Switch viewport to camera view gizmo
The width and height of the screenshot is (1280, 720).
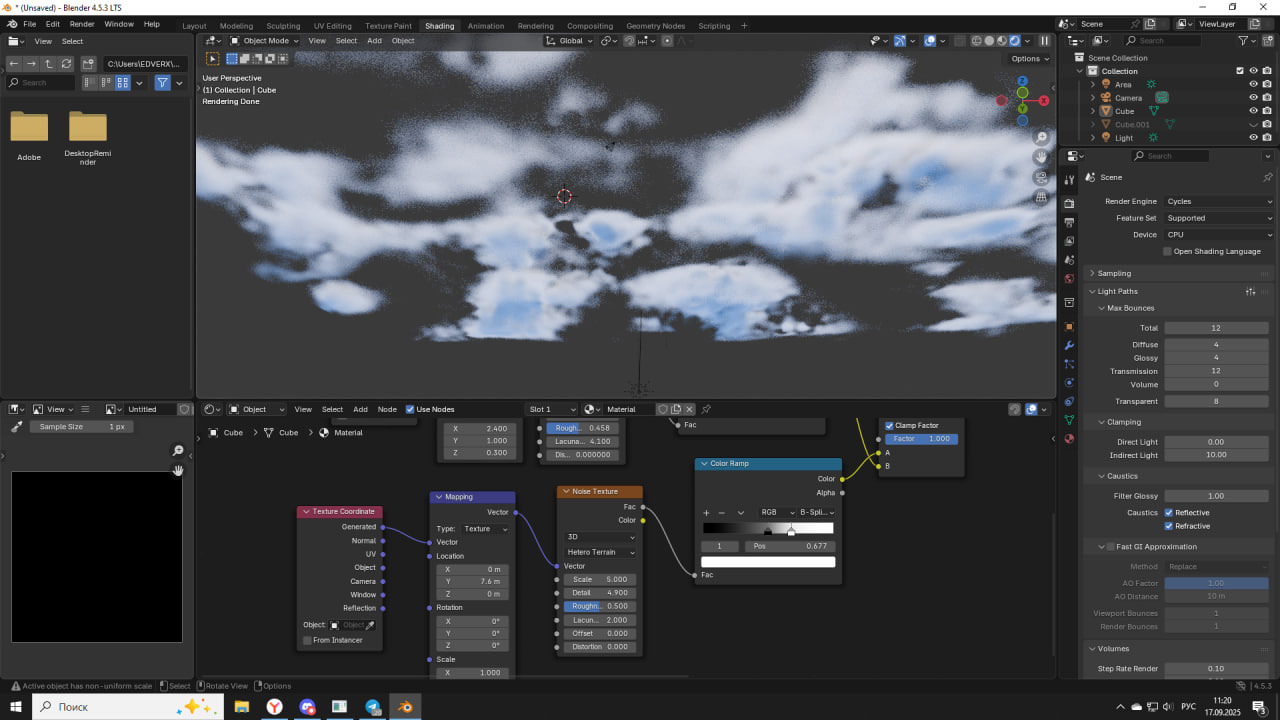point(1042,177)
